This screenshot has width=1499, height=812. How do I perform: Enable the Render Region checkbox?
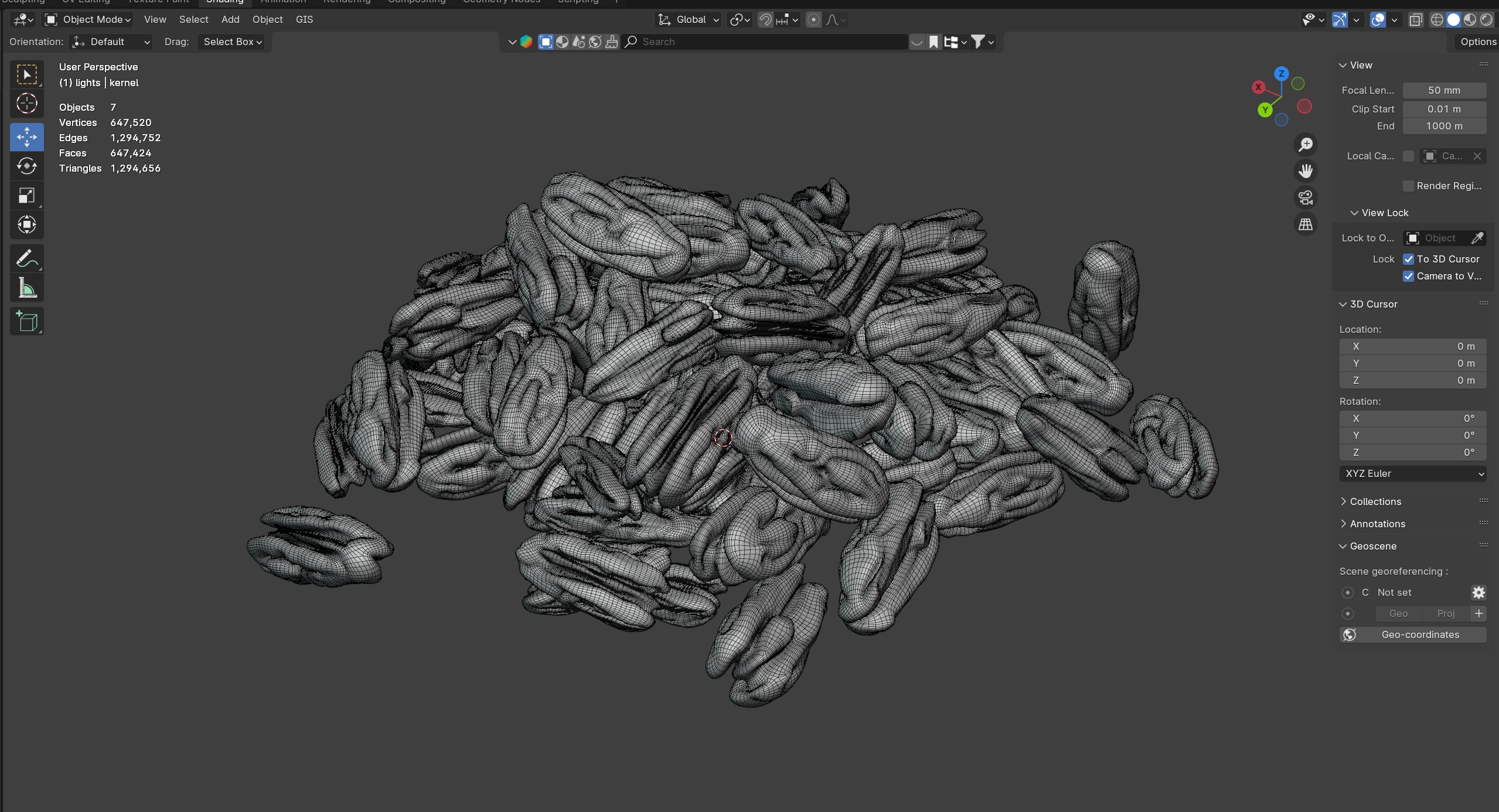[x=1408, y=186]
